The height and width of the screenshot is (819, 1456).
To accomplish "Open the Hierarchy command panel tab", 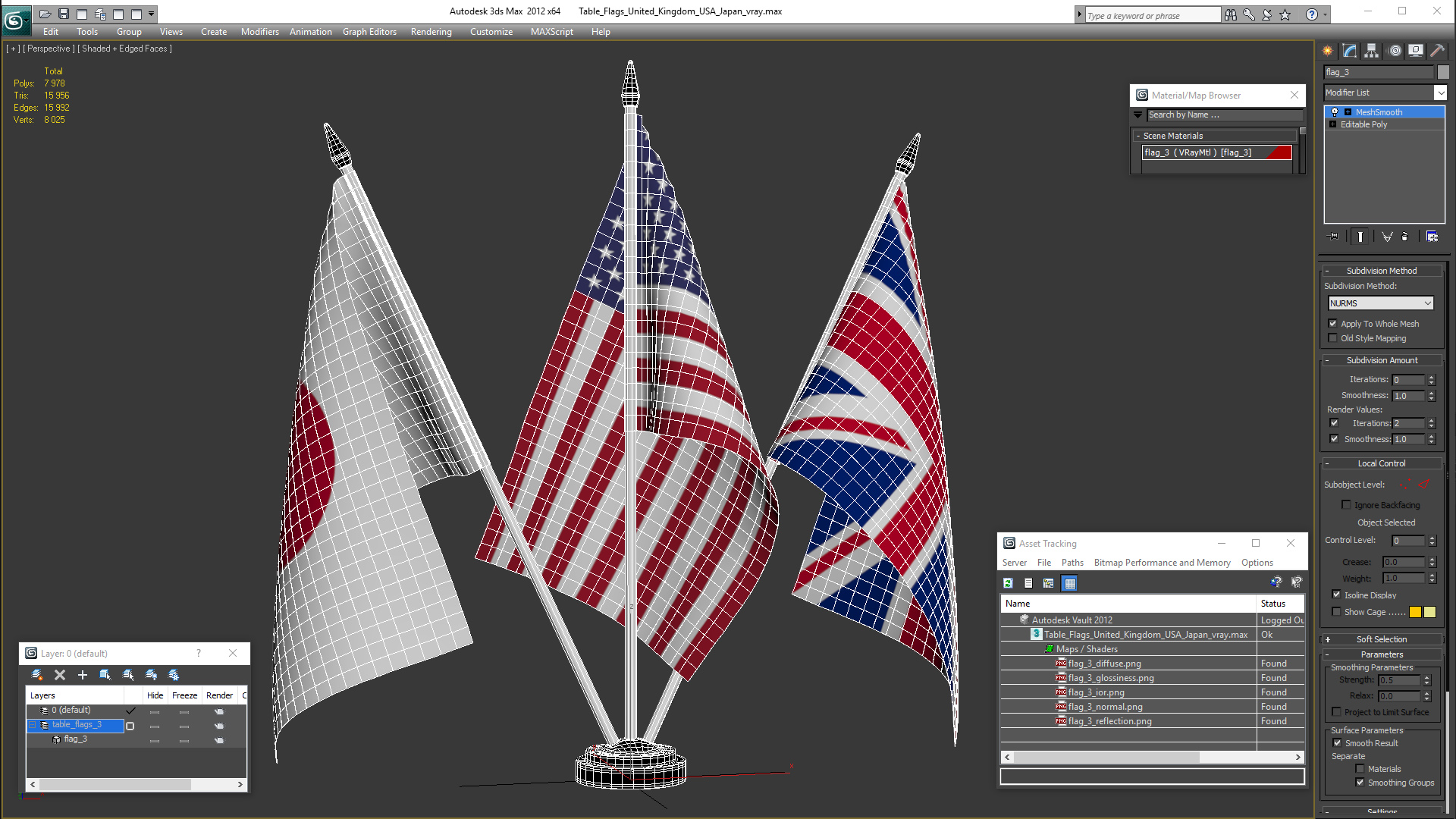I will 1372,51.
